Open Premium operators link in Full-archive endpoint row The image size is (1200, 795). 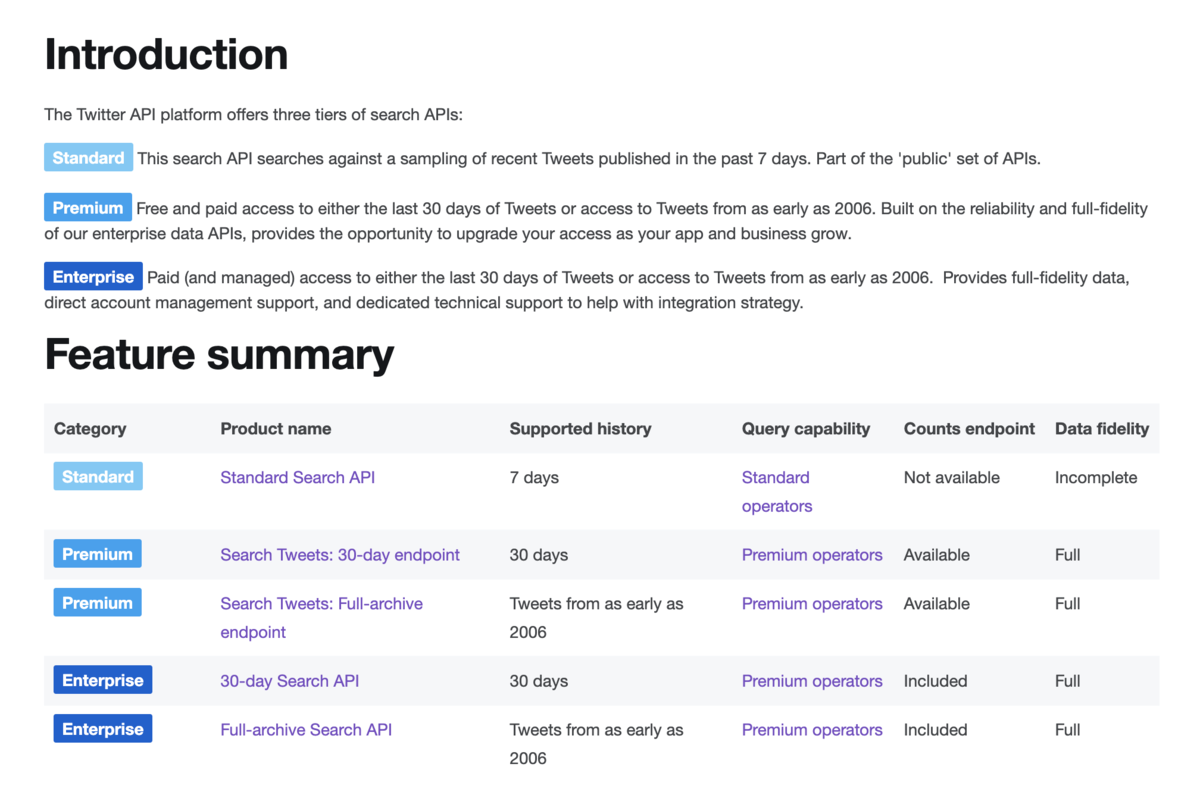click(812, 603)
